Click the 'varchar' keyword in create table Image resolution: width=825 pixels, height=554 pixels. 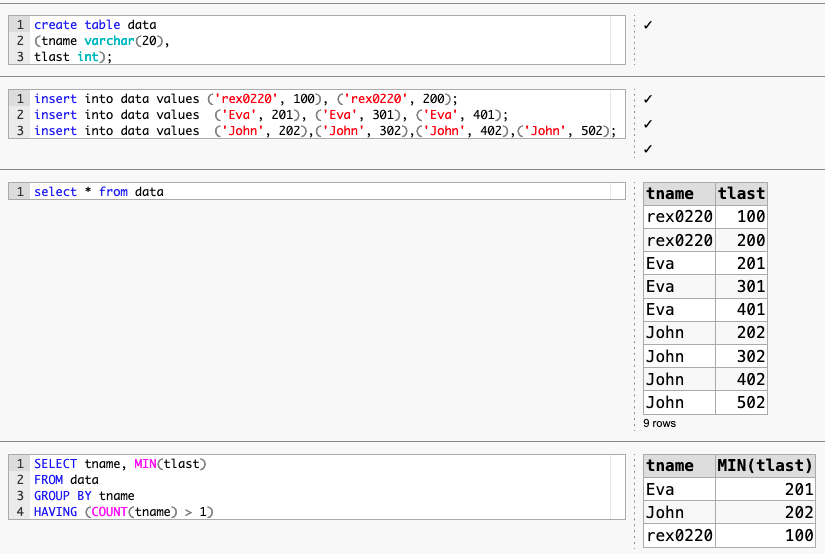click(109, 41)
